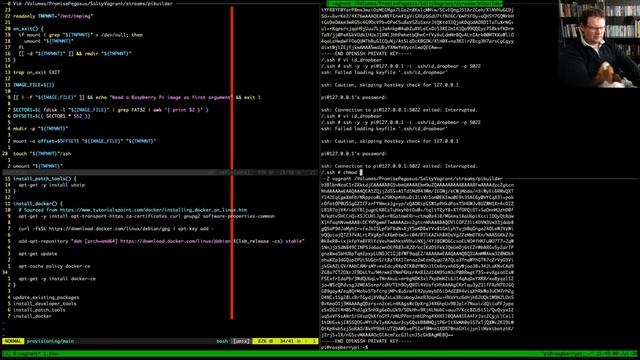Click the 'apt-get -y install unzip' line

pos(52,185)
